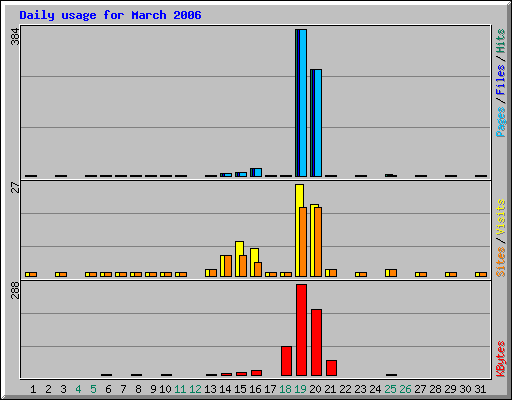The image size is (512, 400).
Task: Click the day 19 hits bar
Action: [x=297, y=103]
